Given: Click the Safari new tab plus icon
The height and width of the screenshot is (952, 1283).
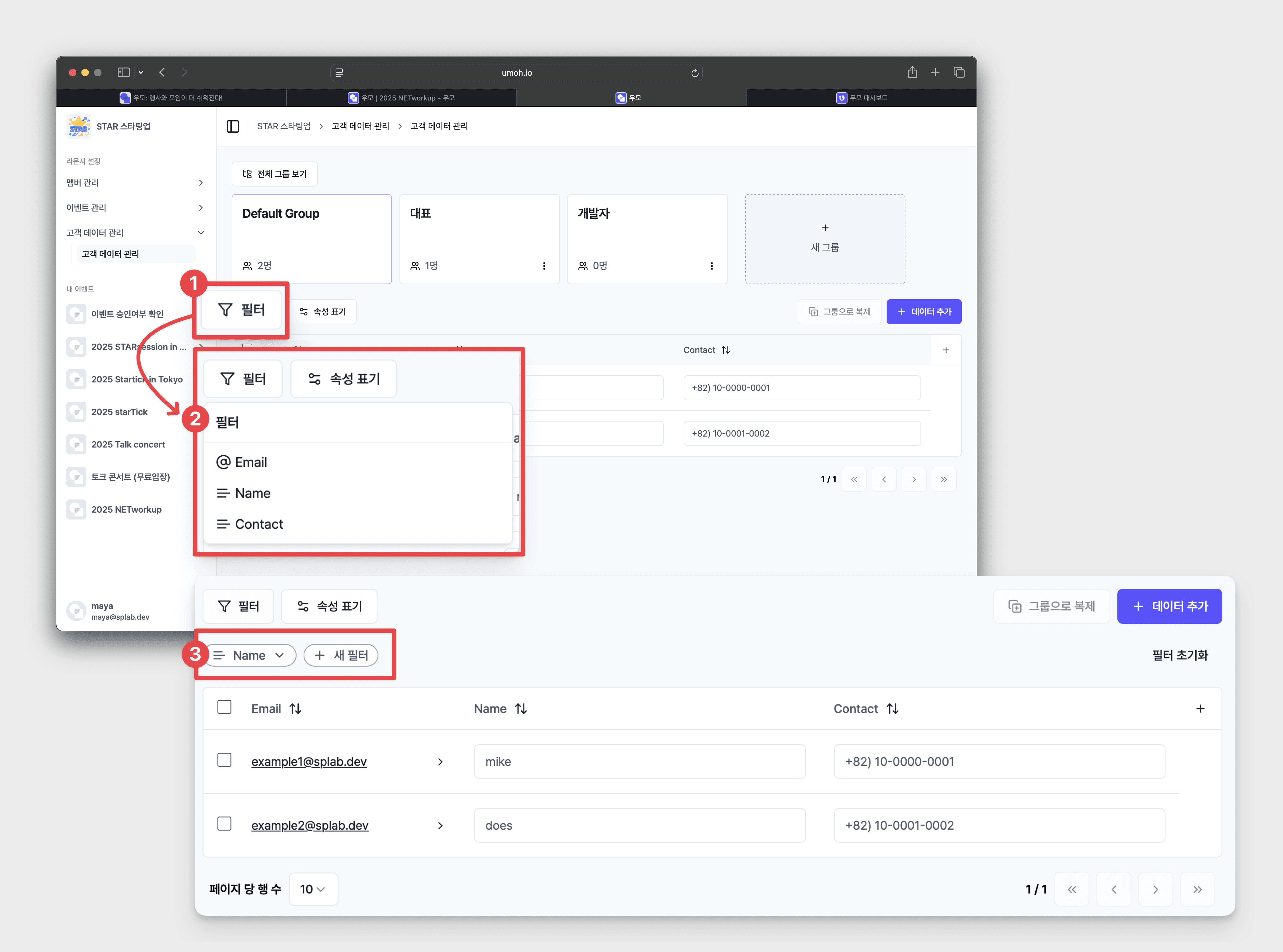Looking at the screenshot, I should (x=935, y=72).
